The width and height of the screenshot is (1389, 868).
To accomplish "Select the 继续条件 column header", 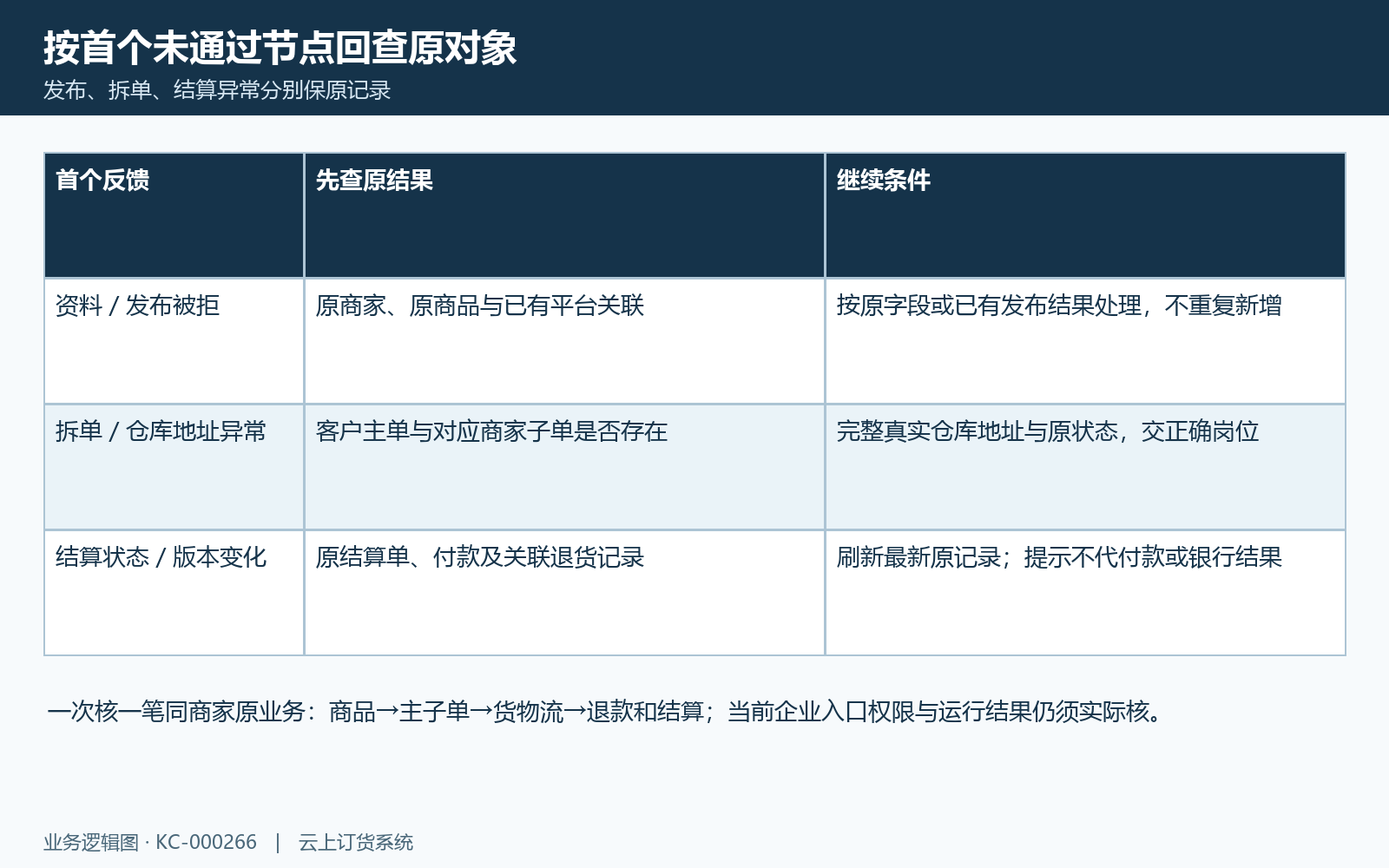I will [1085, 215].
